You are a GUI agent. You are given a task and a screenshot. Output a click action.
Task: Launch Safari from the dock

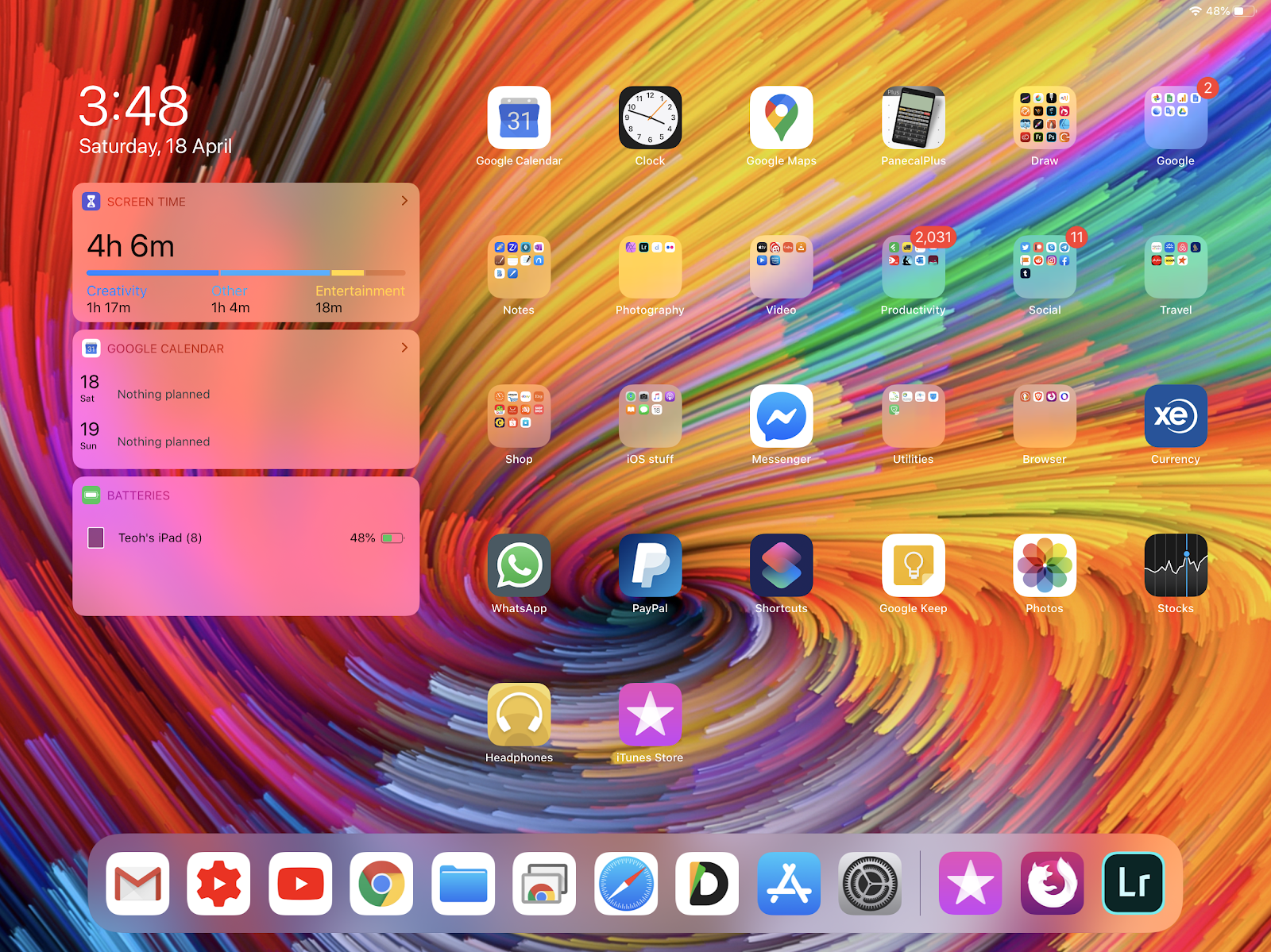[x=626, y=884]
